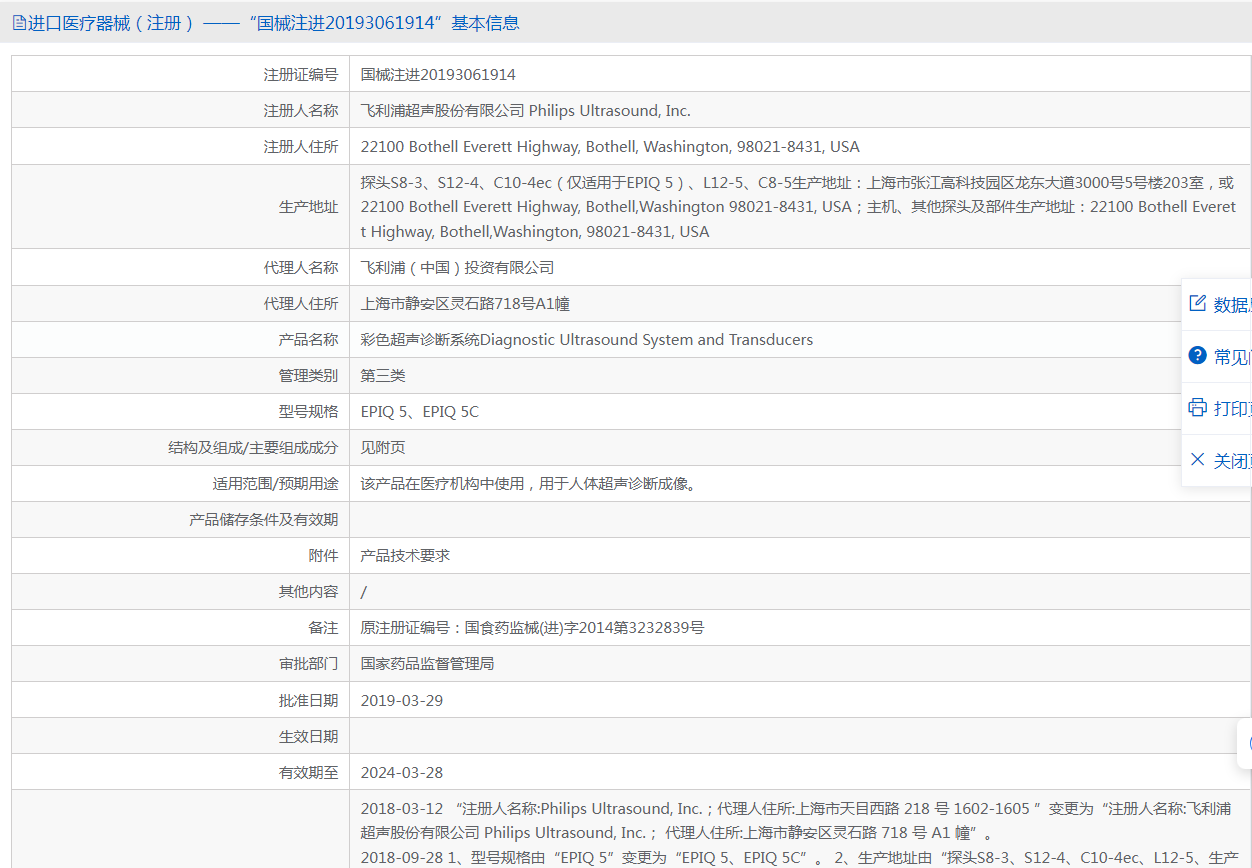This screenshot has height=868, width=1252.
Task: Click the 结构及组成/主要组成成分 label
Action: pyautogui.click(x=253, y=447)
